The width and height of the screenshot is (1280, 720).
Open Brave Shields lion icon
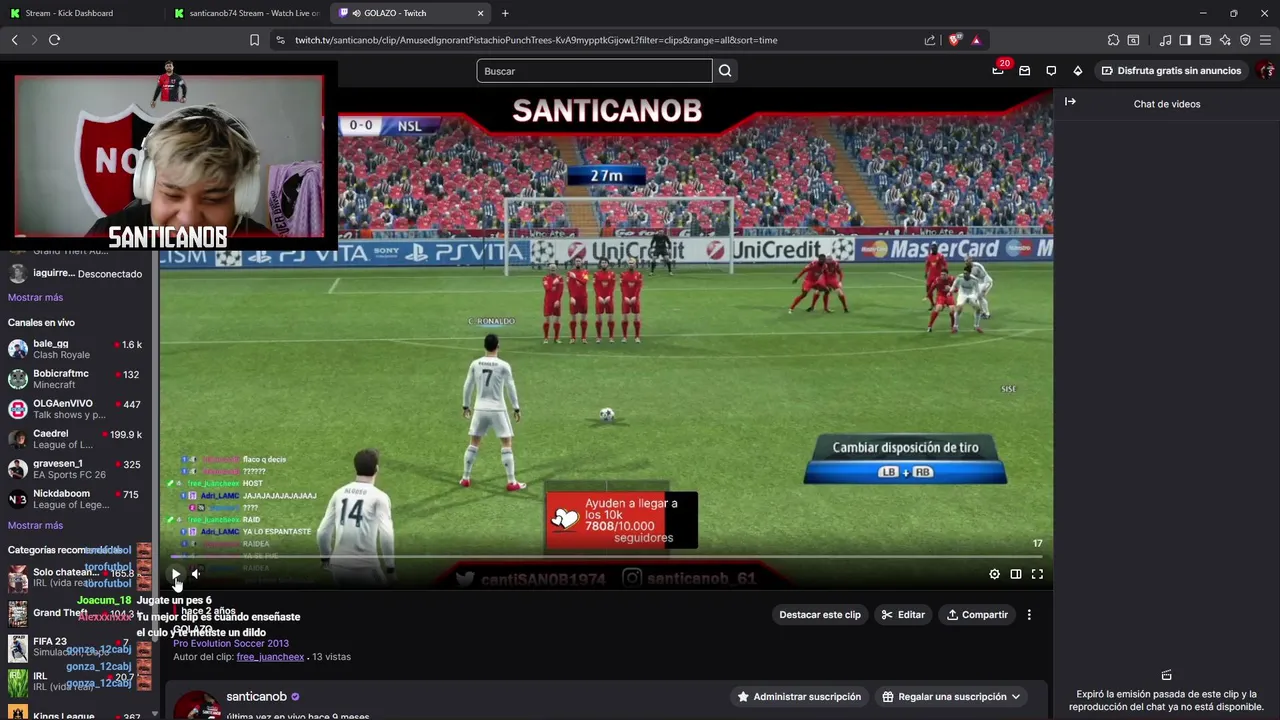point(955,40)
